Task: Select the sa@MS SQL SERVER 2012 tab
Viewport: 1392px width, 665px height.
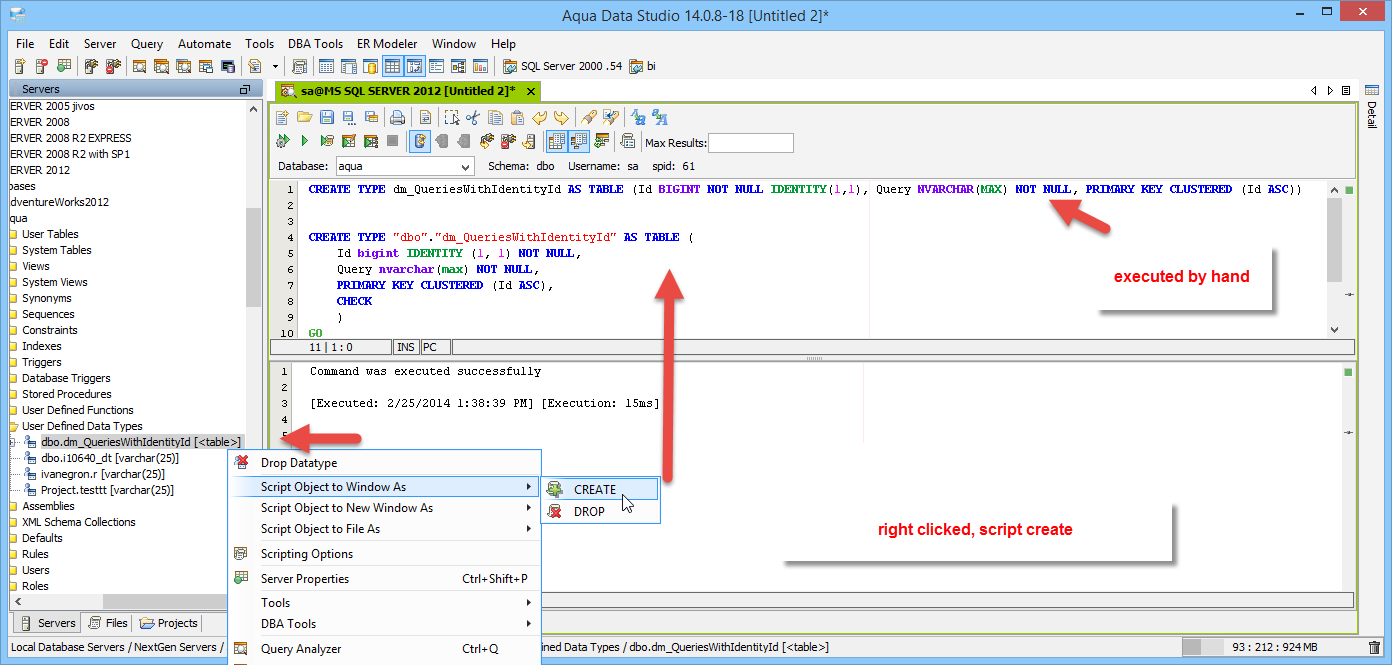Action: [408, 91]
